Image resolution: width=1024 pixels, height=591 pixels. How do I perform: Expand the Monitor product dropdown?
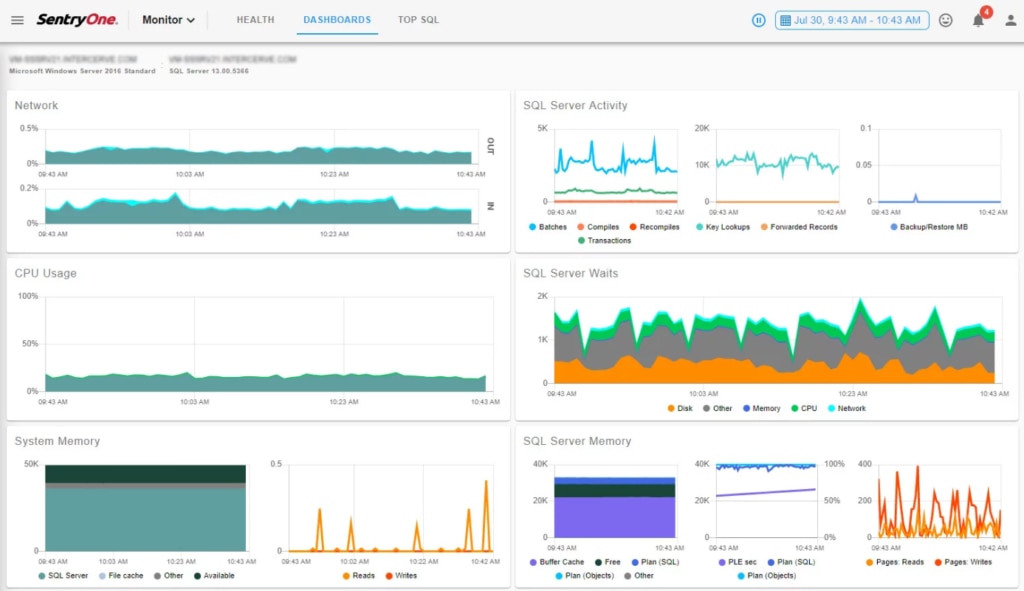(x=168, y=20)
